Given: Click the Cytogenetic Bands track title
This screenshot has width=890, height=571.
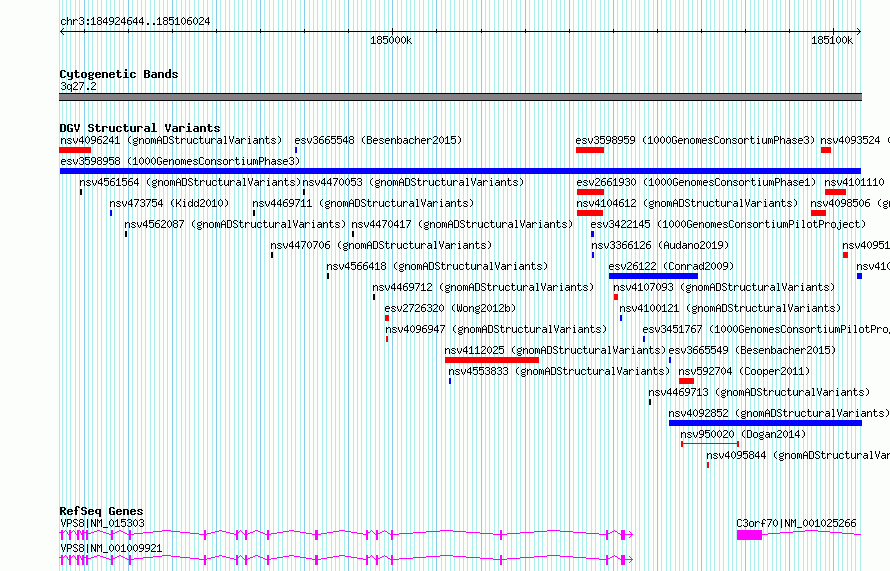Looking at the screenshot, I should tap(119, 74).
